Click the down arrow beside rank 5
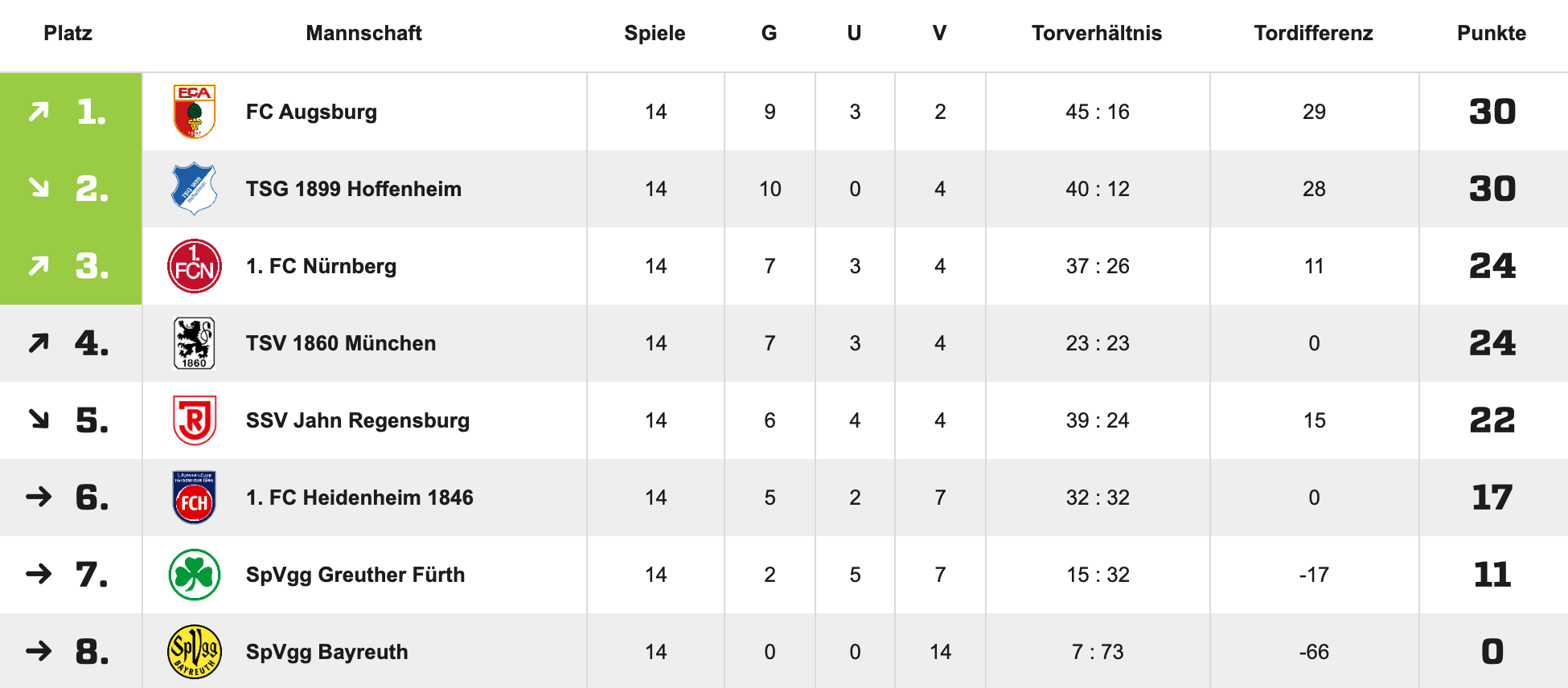The image size is (1568, 688). click(x=39, y=420)
